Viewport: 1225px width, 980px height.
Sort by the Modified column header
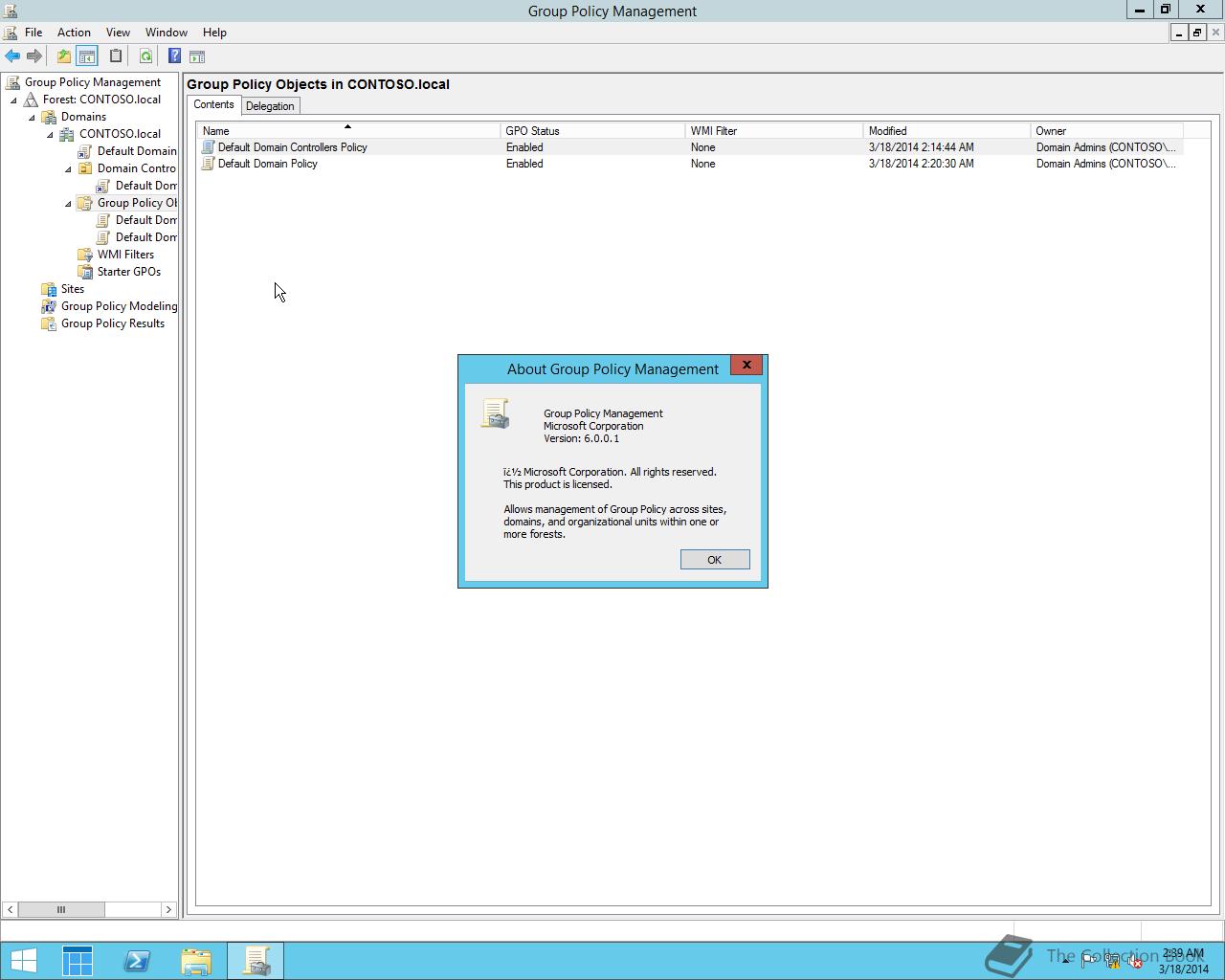[947, 131]
